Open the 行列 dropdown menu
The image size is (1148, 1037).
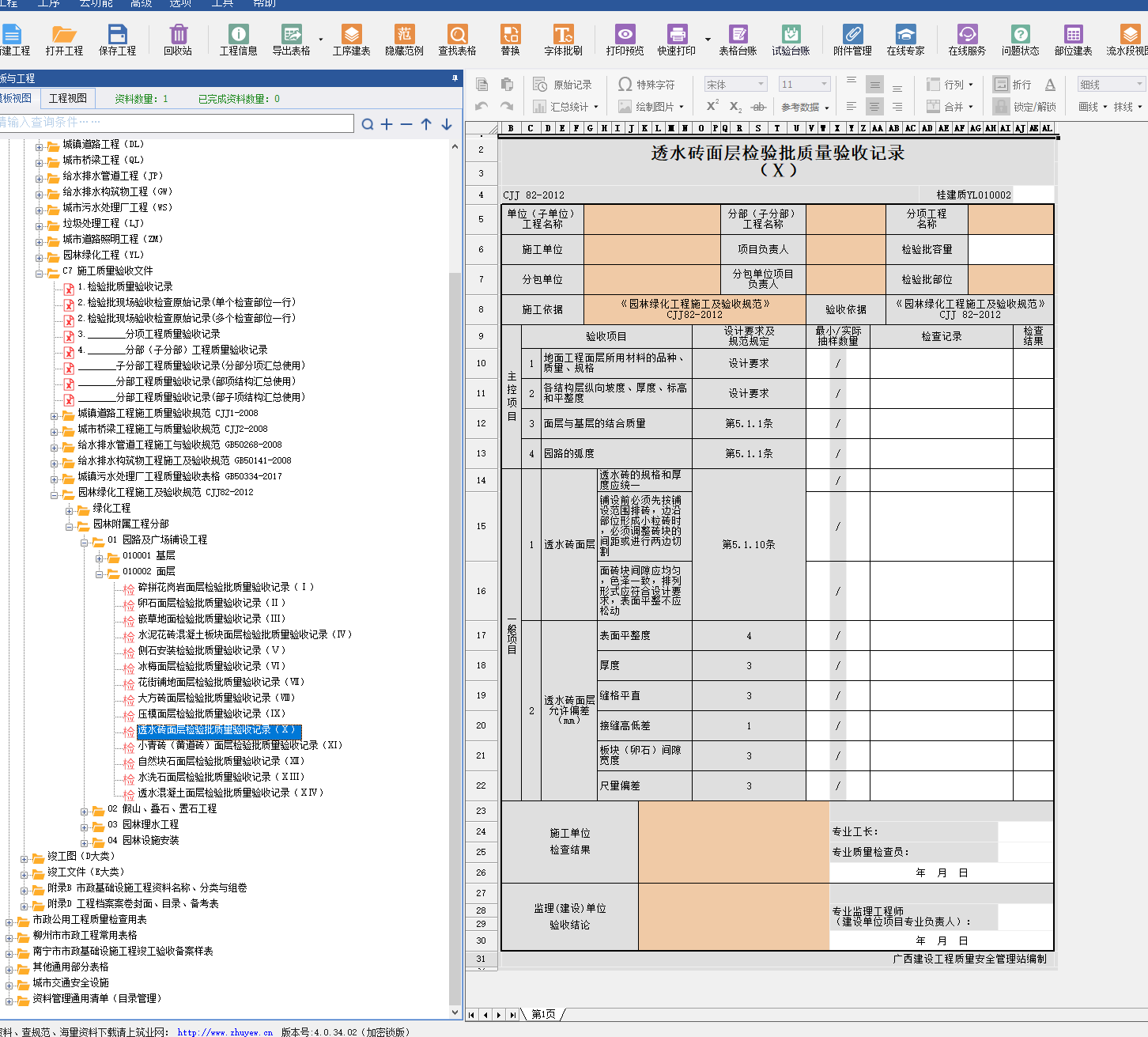(x=950, y=85)
